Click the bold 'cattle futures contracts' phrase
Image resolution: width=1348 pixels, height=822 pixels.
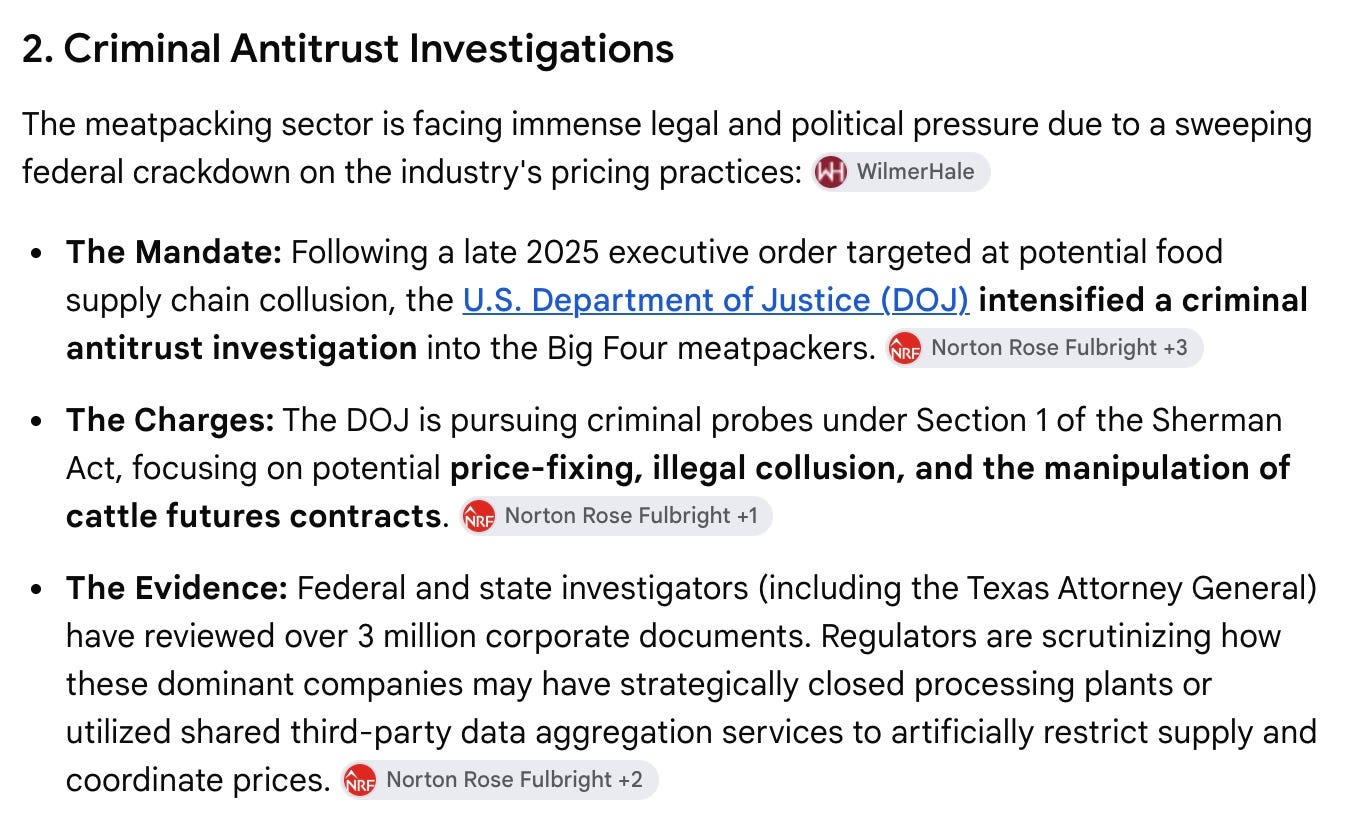coord(254,516)
